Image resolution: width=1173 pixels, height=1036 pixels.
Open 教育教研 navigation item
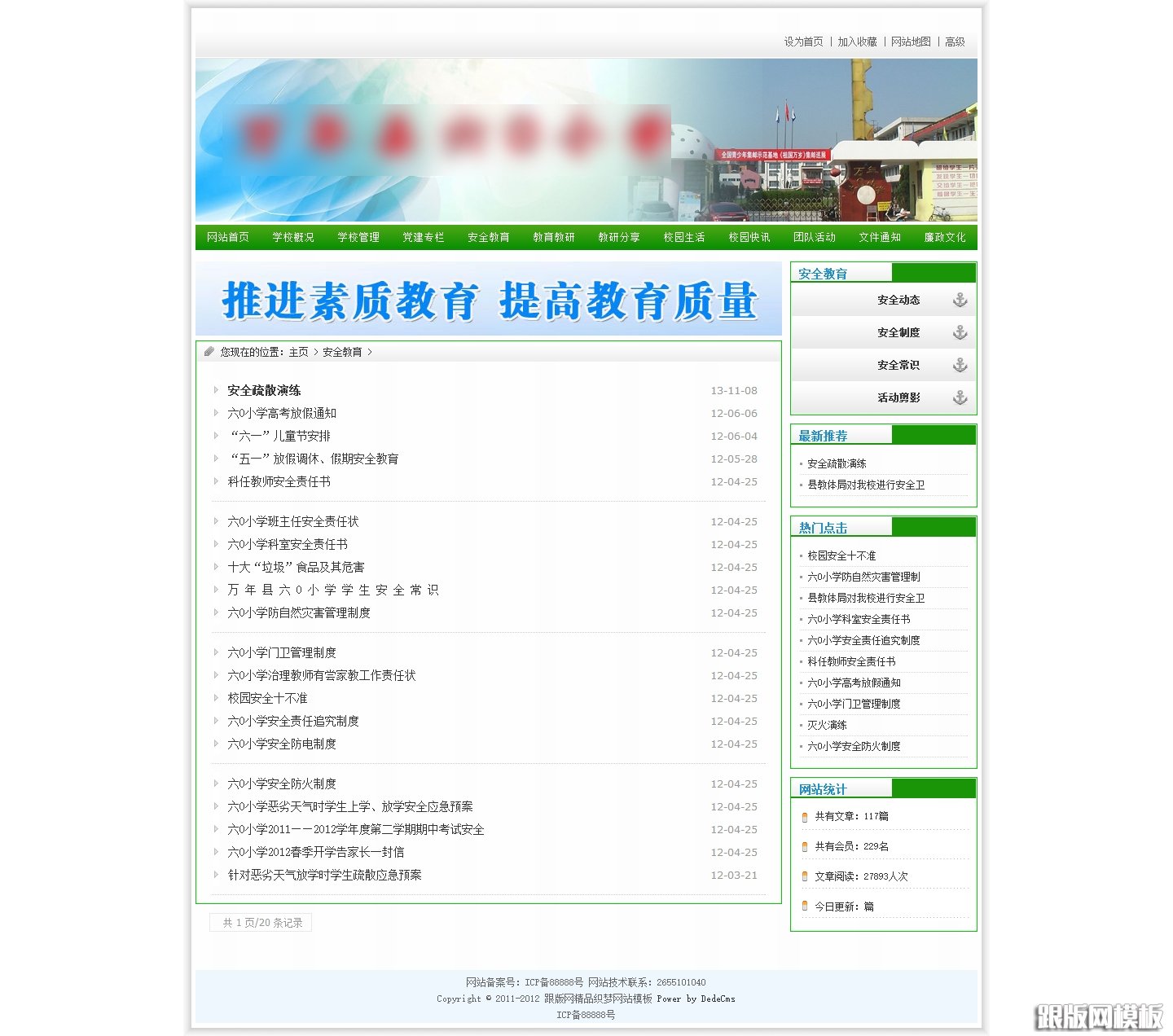coord(554,237)
